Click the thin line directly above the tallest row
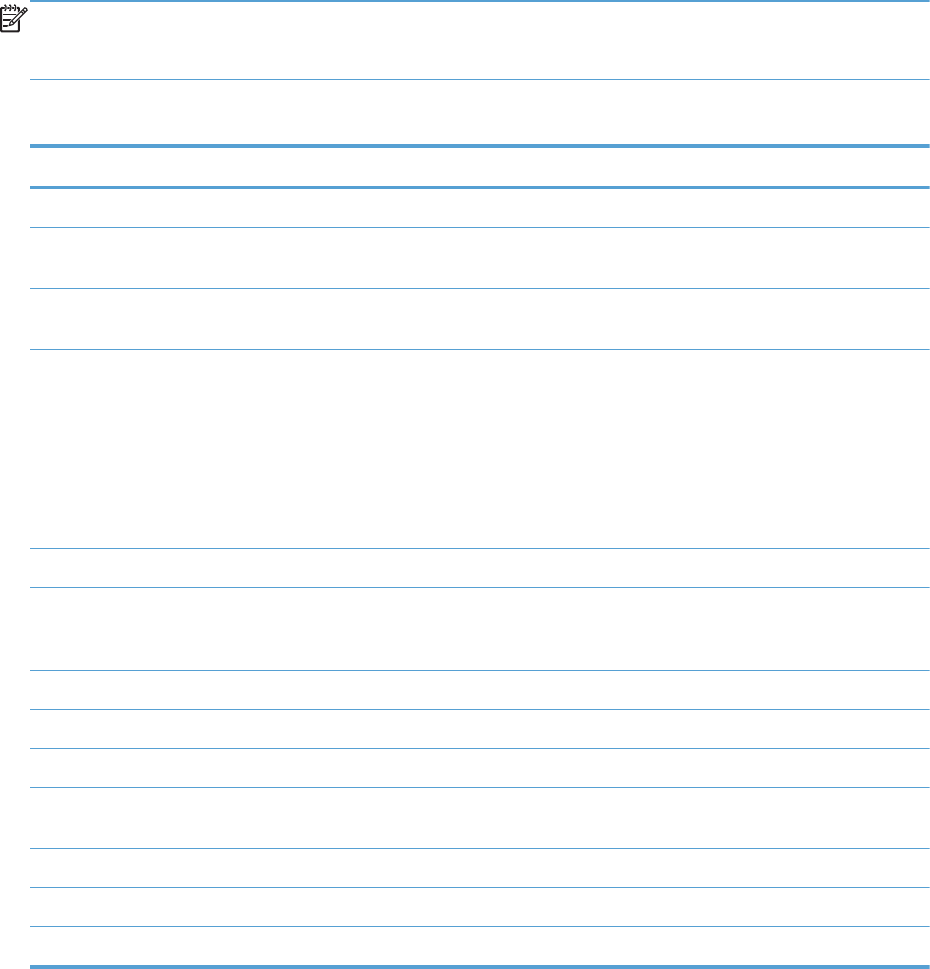The height and width of the screenshot is (969, 930). pyautogui.click(x=480, y=349)
